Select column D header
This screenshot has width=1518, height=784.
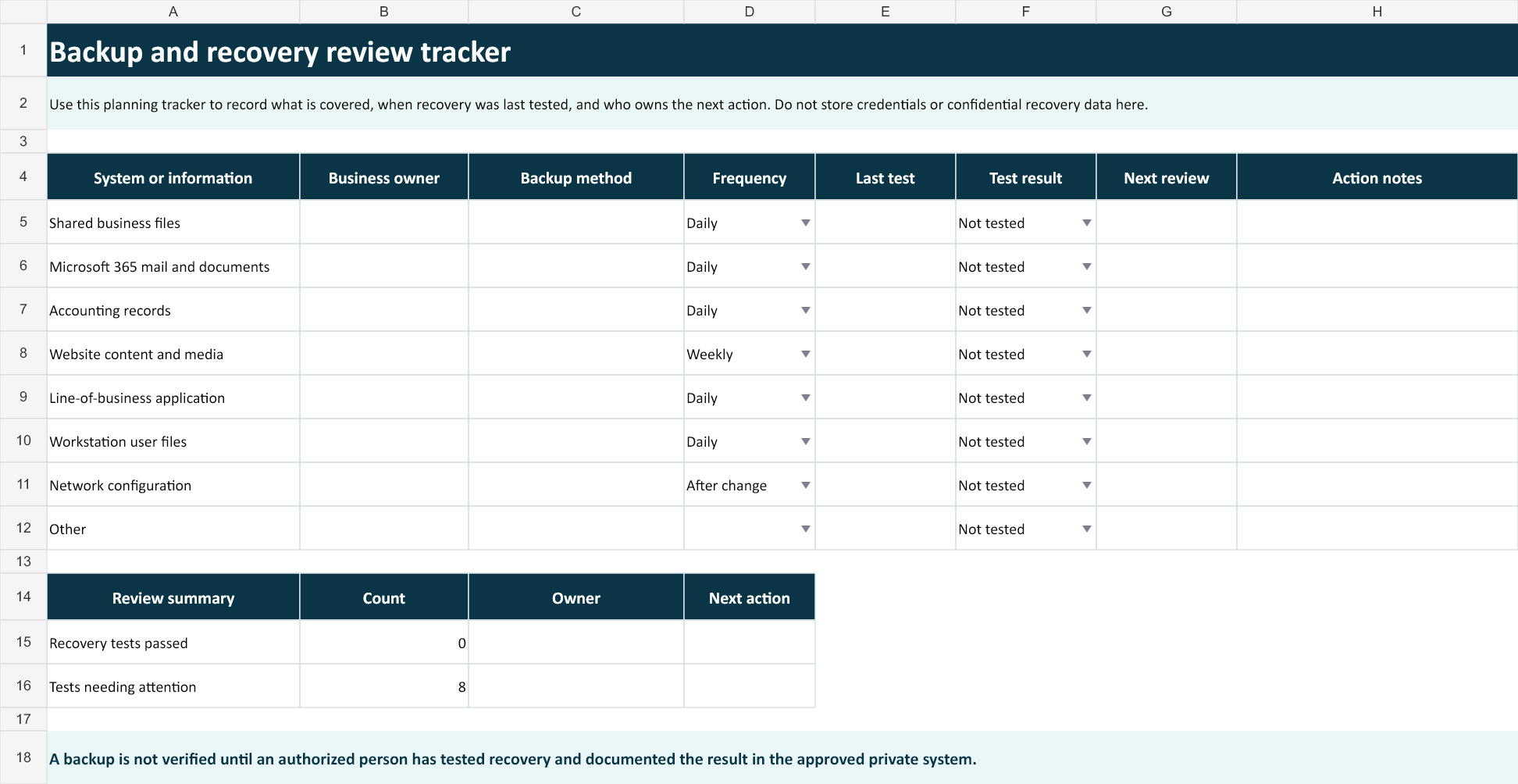tap(750, 12)
